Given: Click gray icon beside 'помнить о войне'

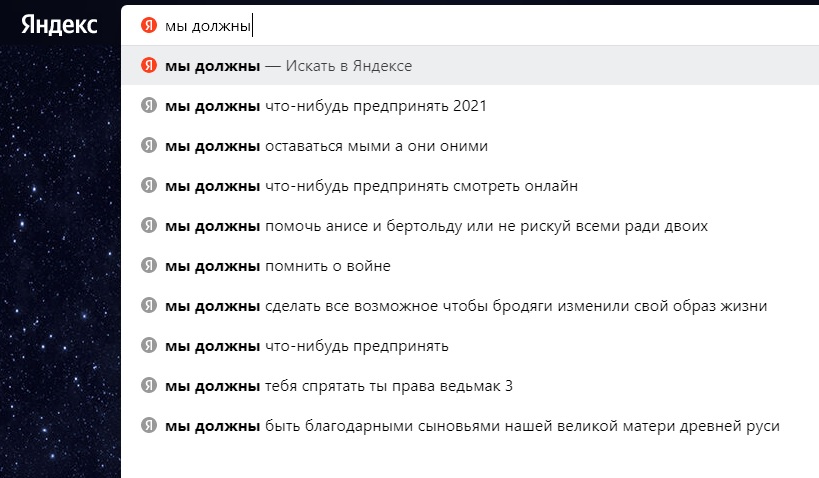Looking at the screenshot, I should pyautogui.click(x=149, y=266).
